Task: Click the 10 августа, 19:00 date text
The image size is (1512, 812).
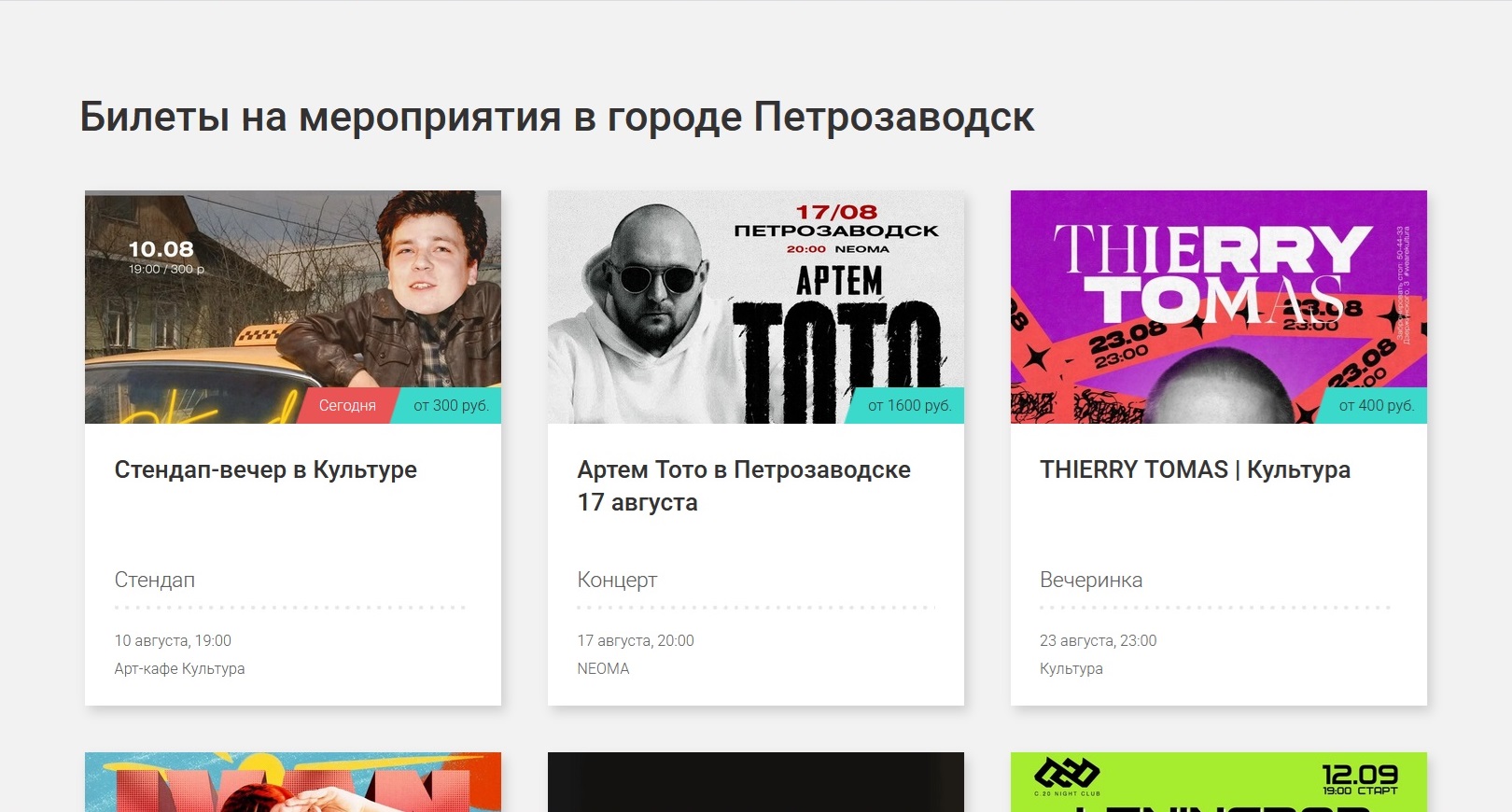Action: point(173,640)
